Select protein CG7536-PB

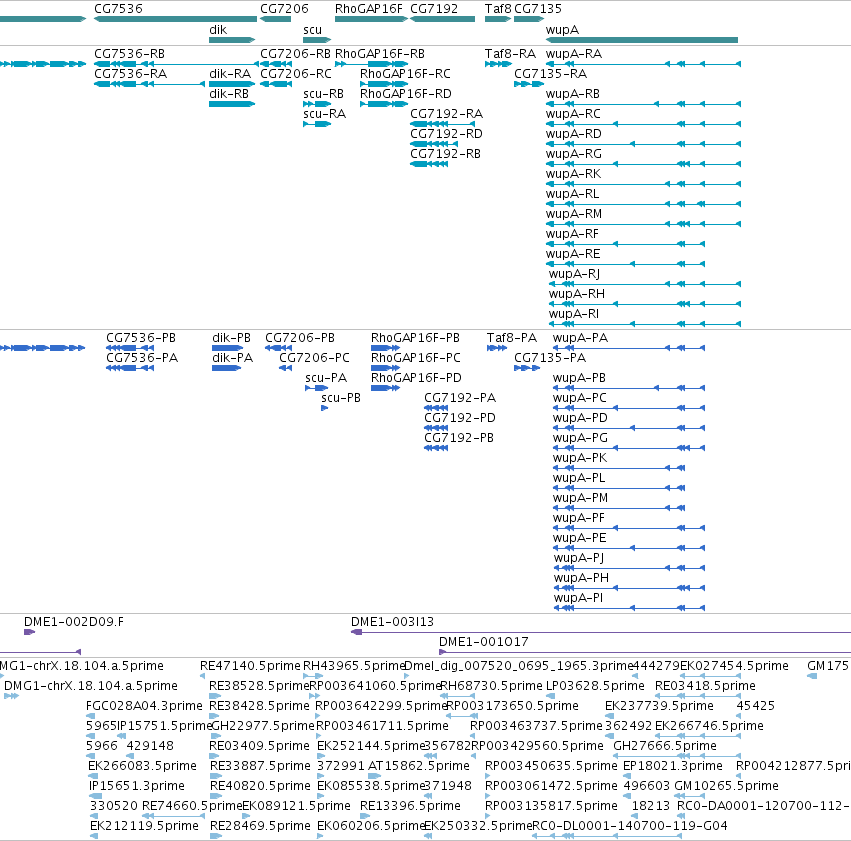tap(141, 337)
